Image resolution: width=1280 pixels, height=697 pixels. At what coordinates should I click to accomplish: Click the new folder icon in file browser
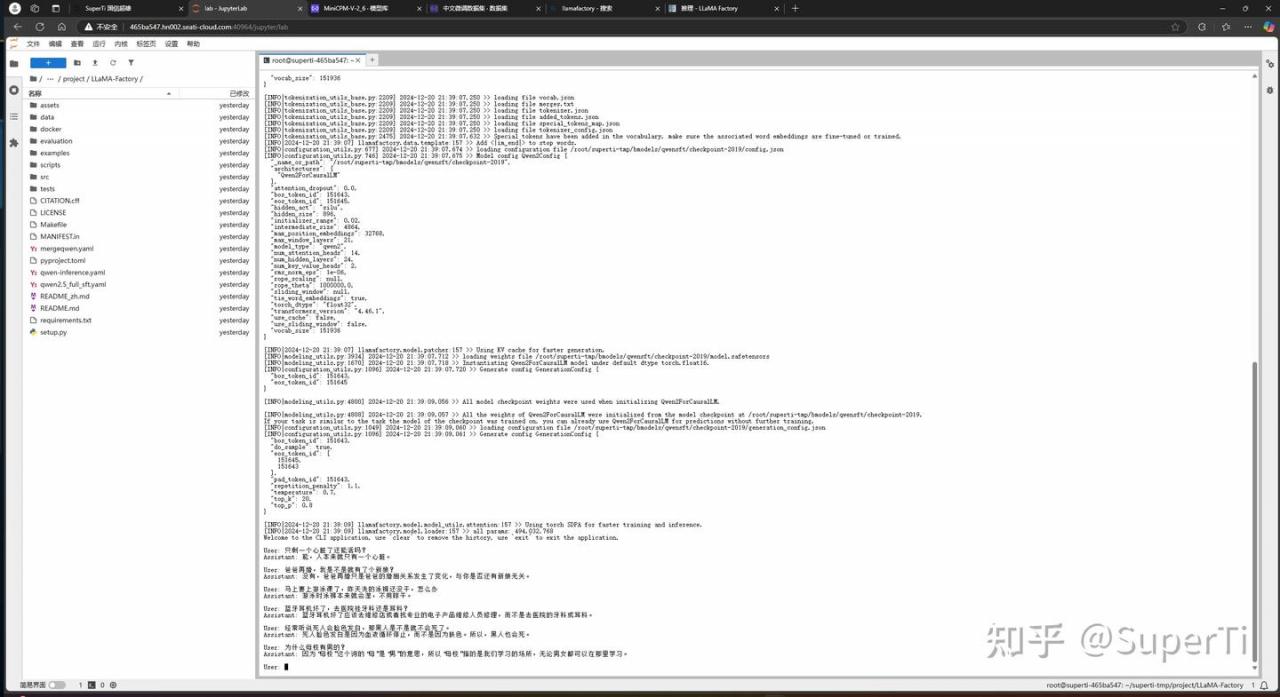pyautogui.click(x=77, y=62)
